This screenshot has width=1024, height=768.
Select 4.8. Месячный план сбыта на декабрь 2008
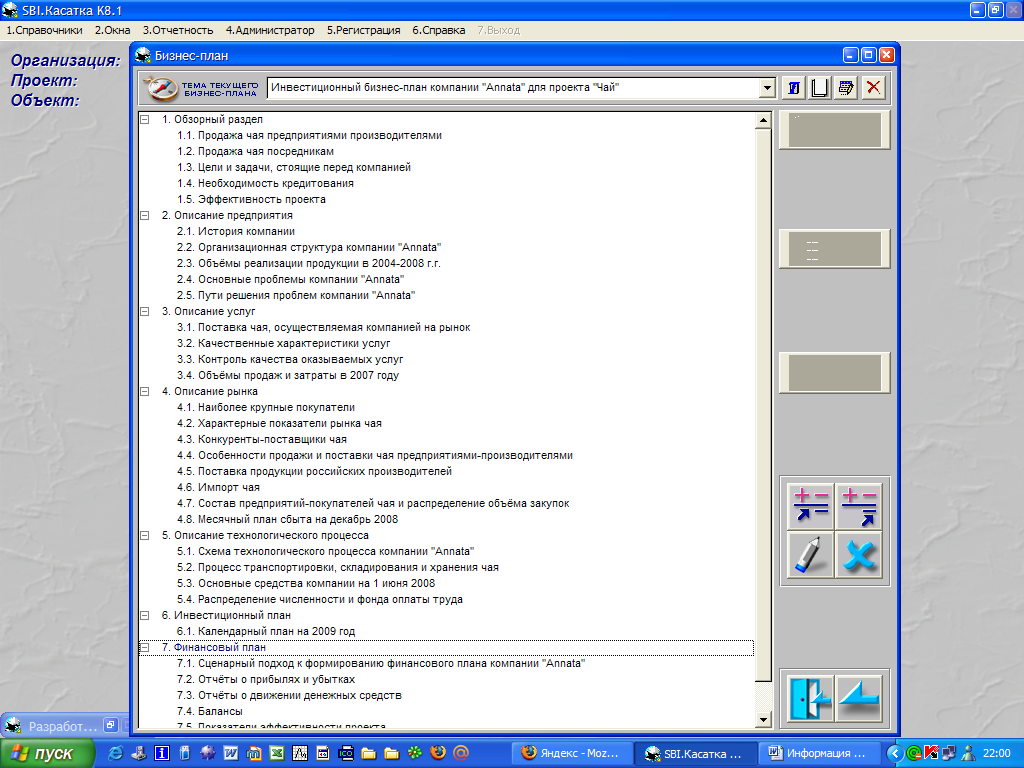(x=287, y=519)
